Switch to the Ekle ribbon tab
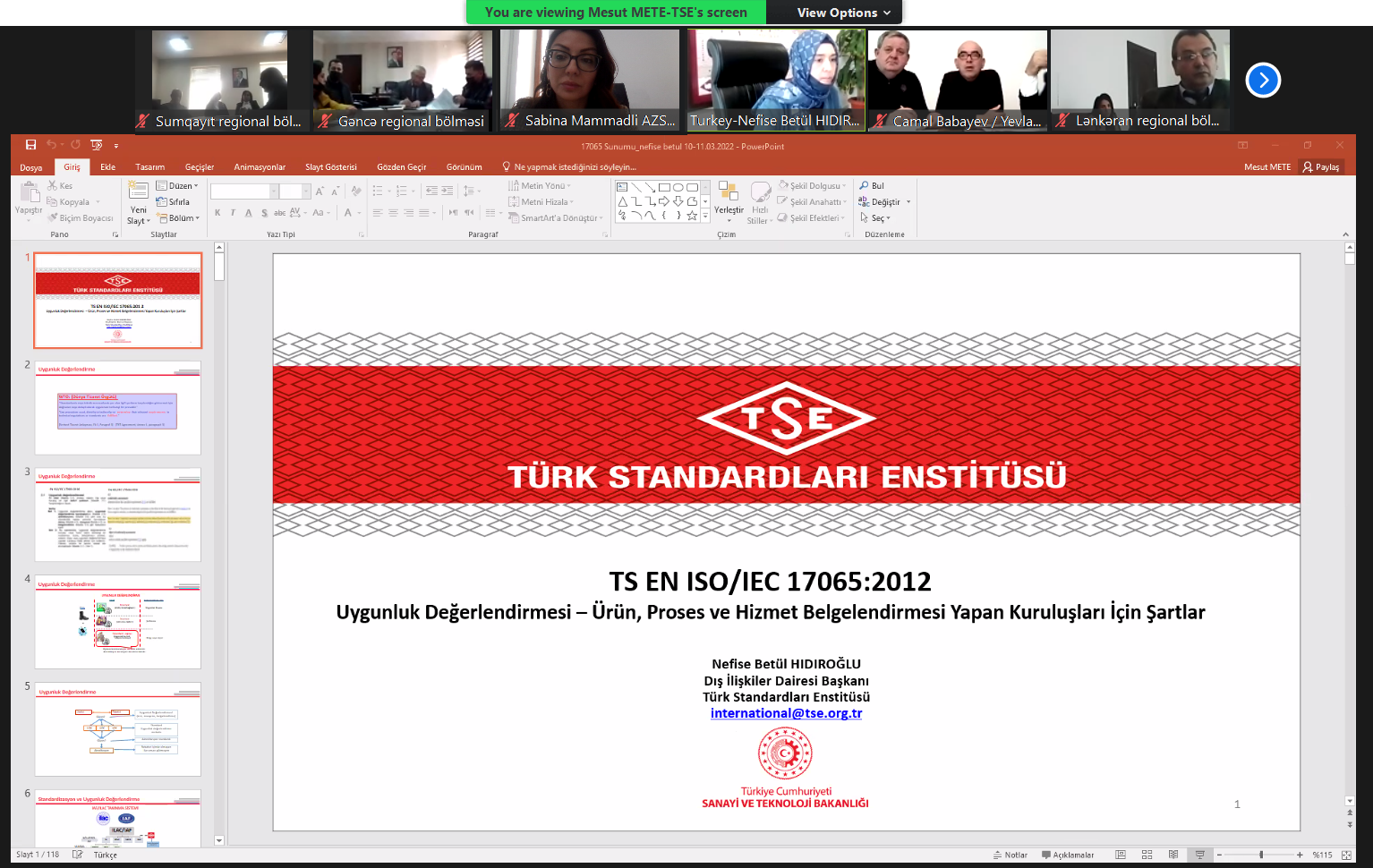This screenshot has height=868, width=1373. [x=108, y=167]
